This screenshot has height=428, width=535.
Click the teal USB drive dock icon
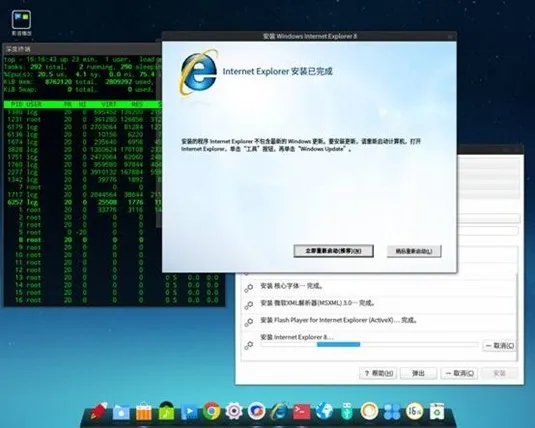click(x=347, y=411)
